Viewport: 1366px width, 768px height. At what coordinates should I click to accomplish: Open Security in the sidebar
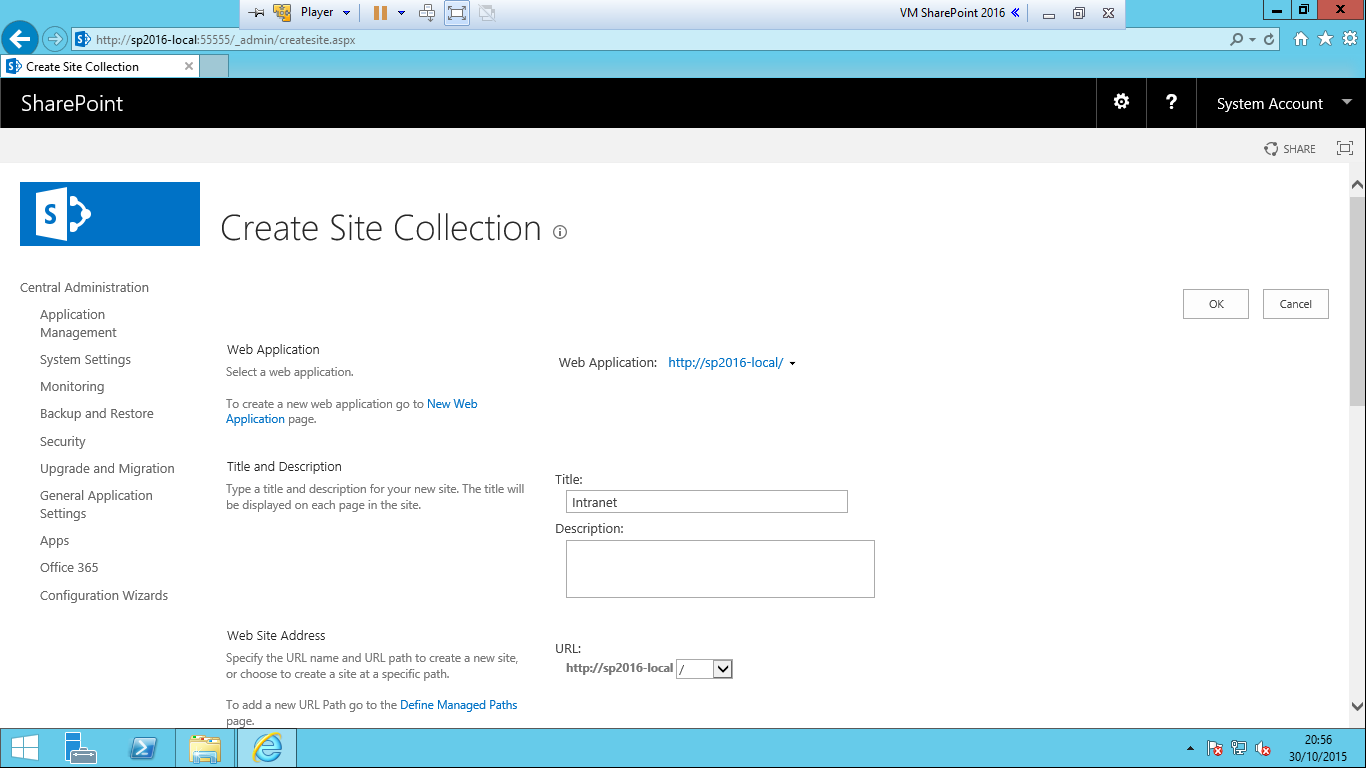(63, 441)
